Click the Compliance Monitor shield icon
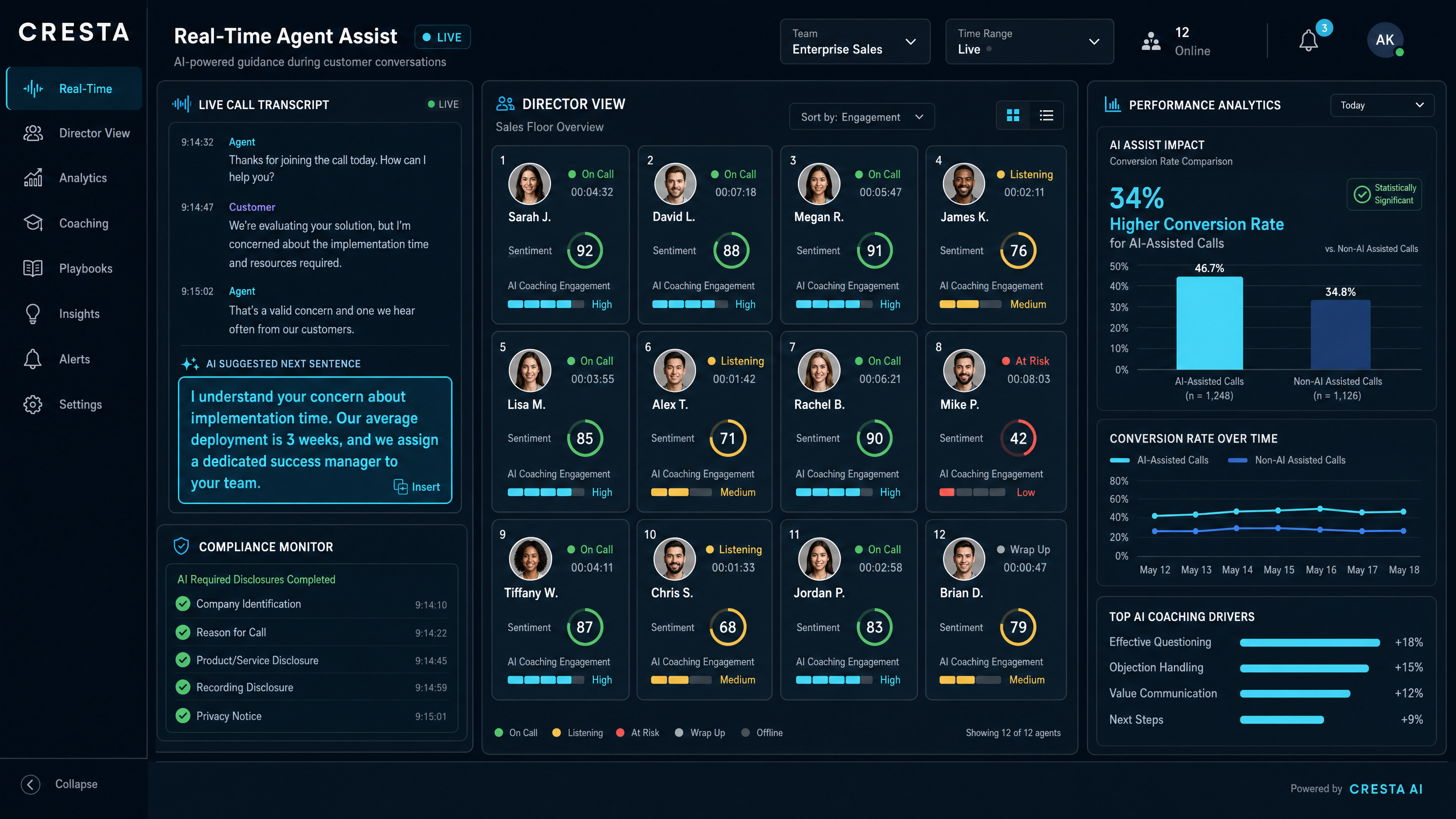 point(181,546)
